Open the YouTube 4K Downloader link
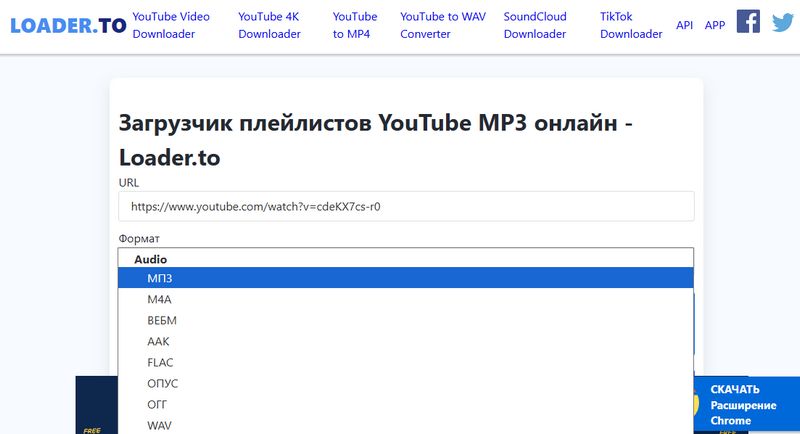 click(x=269, y=25)
